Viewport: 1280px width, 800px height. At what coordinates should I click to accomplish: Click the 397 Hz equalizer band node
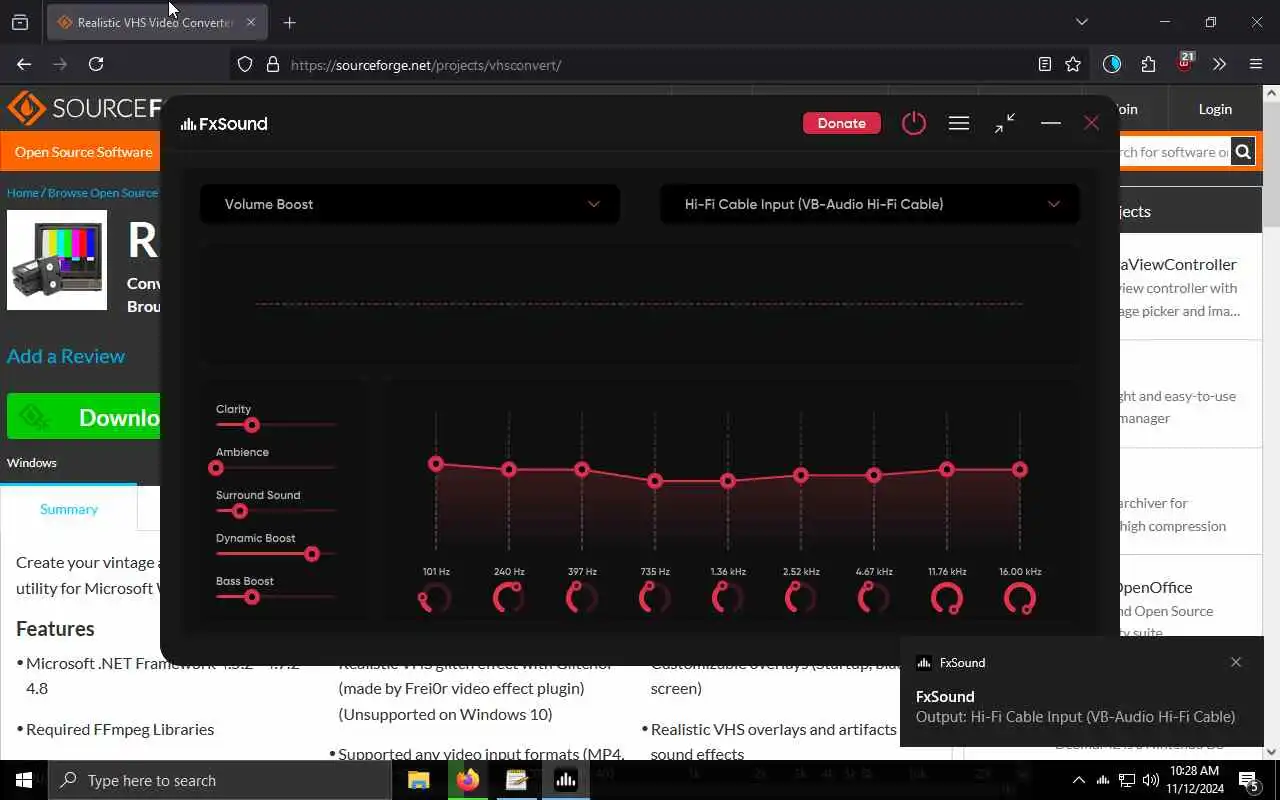(x=582, y=469)
